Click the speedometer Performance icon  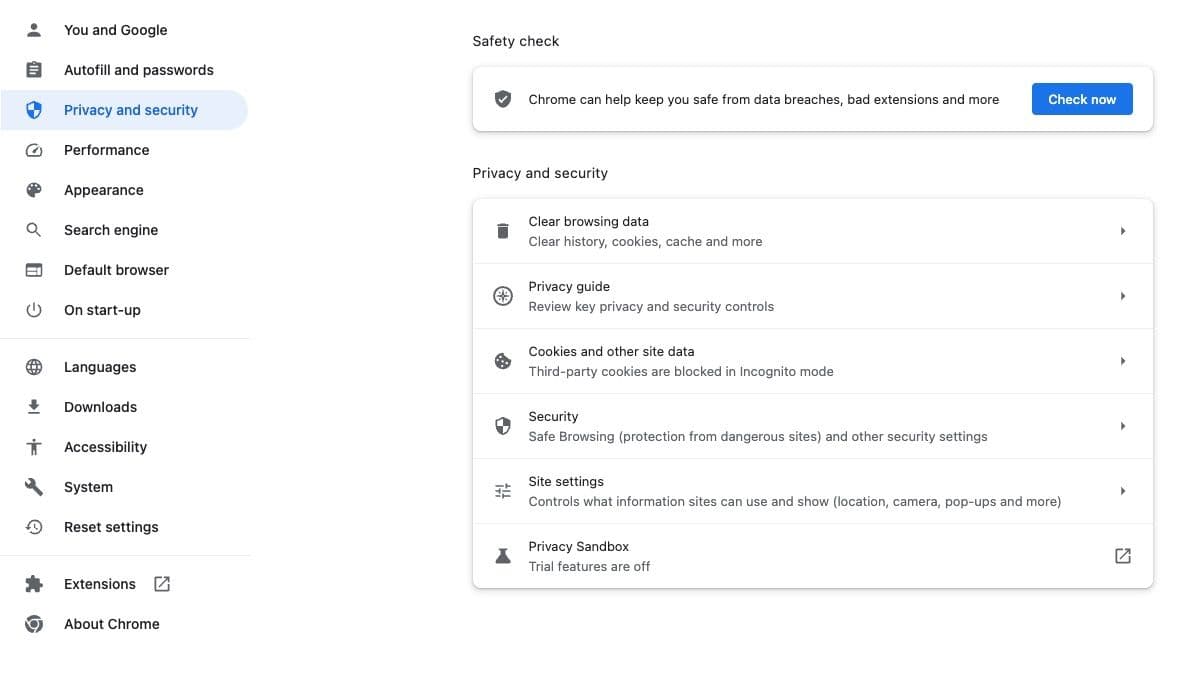pyautogui.click(x=34, y=150)
